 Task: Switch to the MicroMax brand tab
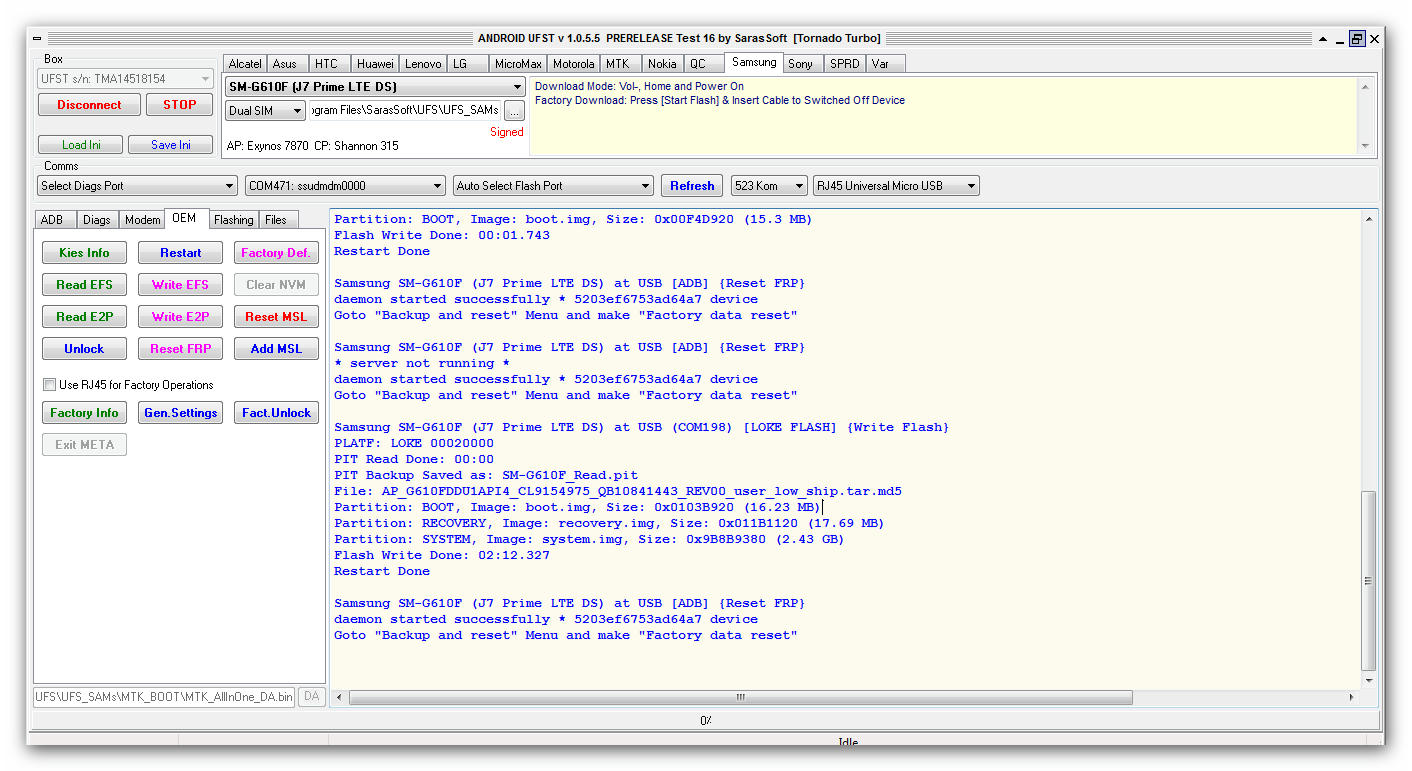click(x=518, y=64)
